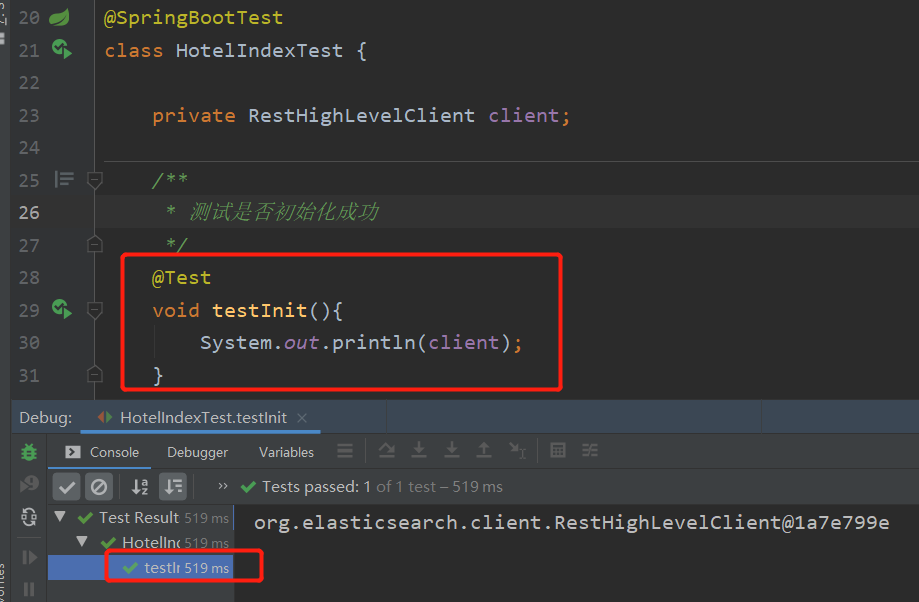
Task: Toggle Show Passed tests checkmark button
Action: coord(66,487)
